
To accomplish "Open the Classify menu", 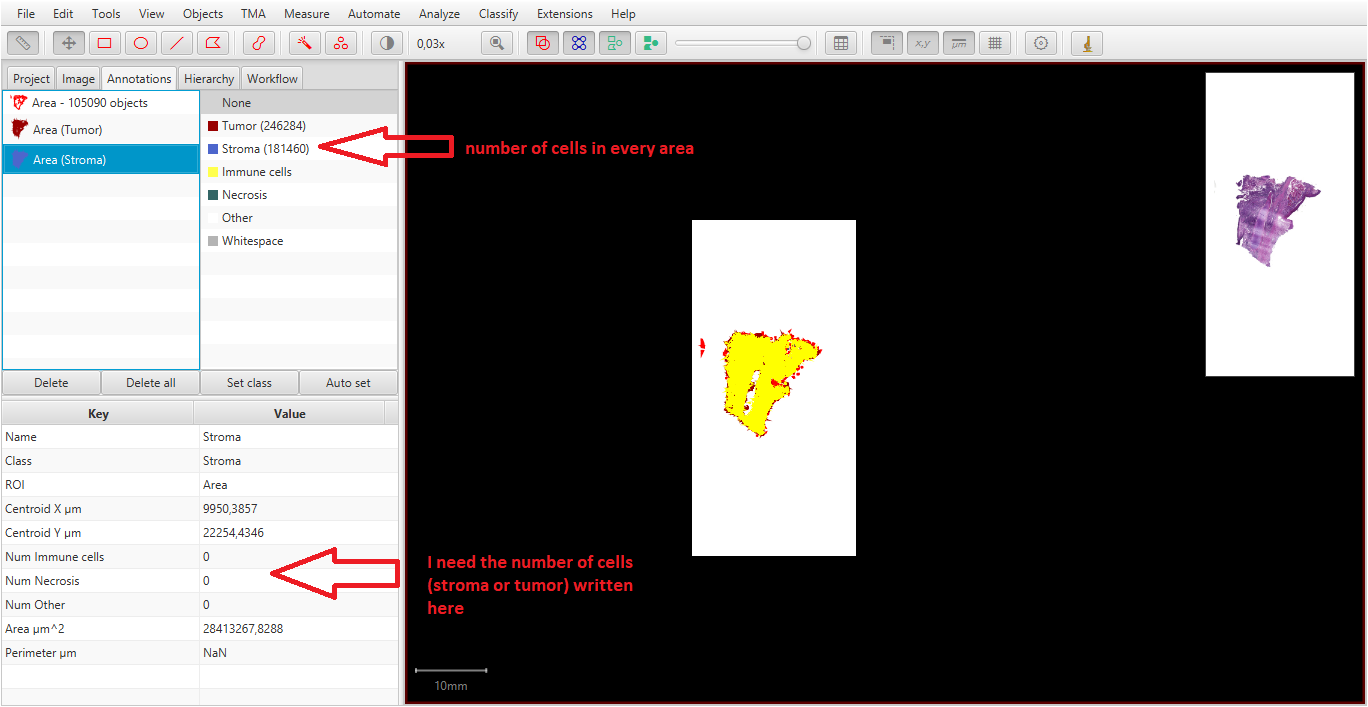I will click(x=498, y=14).
